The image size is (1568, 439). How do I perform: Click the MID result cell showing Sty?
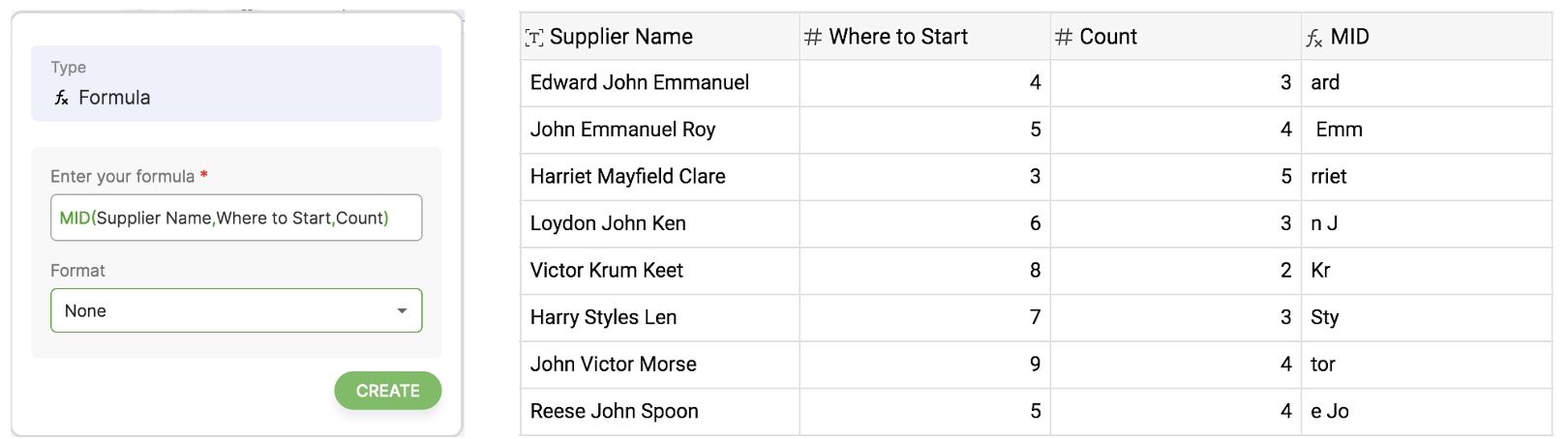click(x=1325, y=318)
